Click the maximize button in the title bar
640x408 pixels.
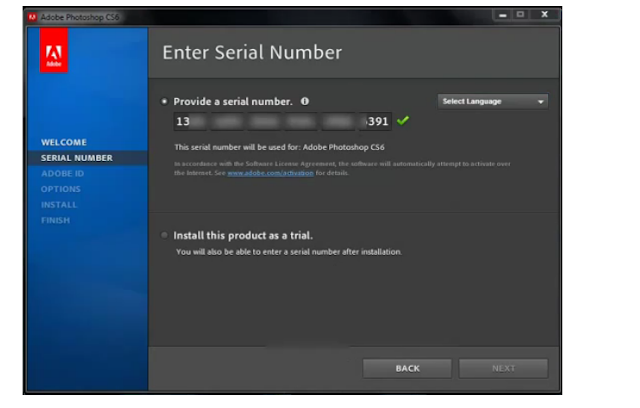point(520,15)
